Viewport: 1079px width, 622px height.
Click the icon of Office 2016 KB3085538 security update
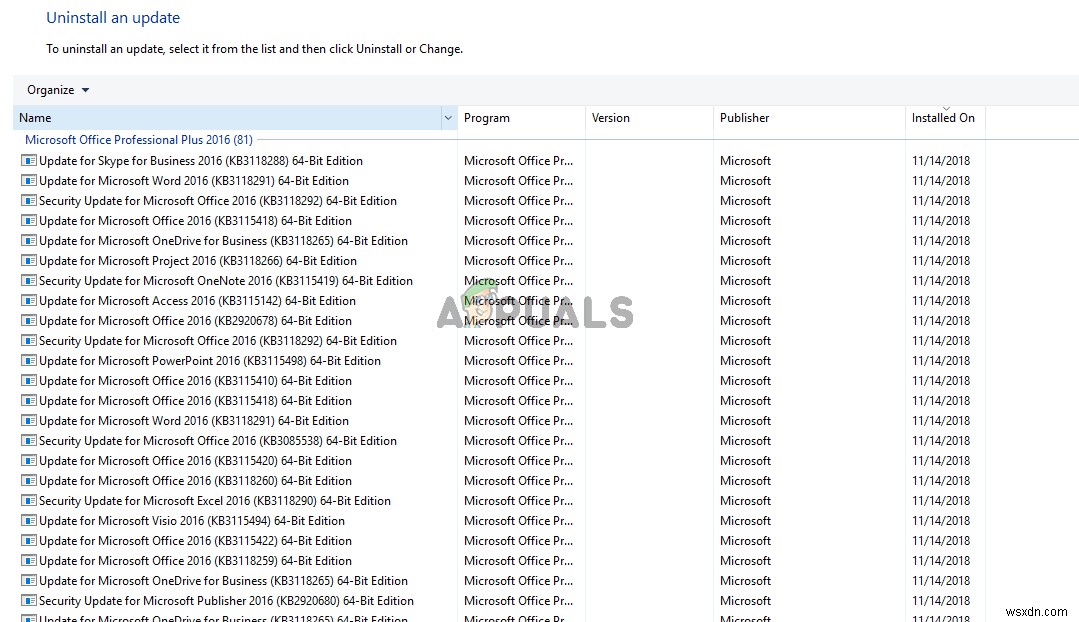(28, 440)
